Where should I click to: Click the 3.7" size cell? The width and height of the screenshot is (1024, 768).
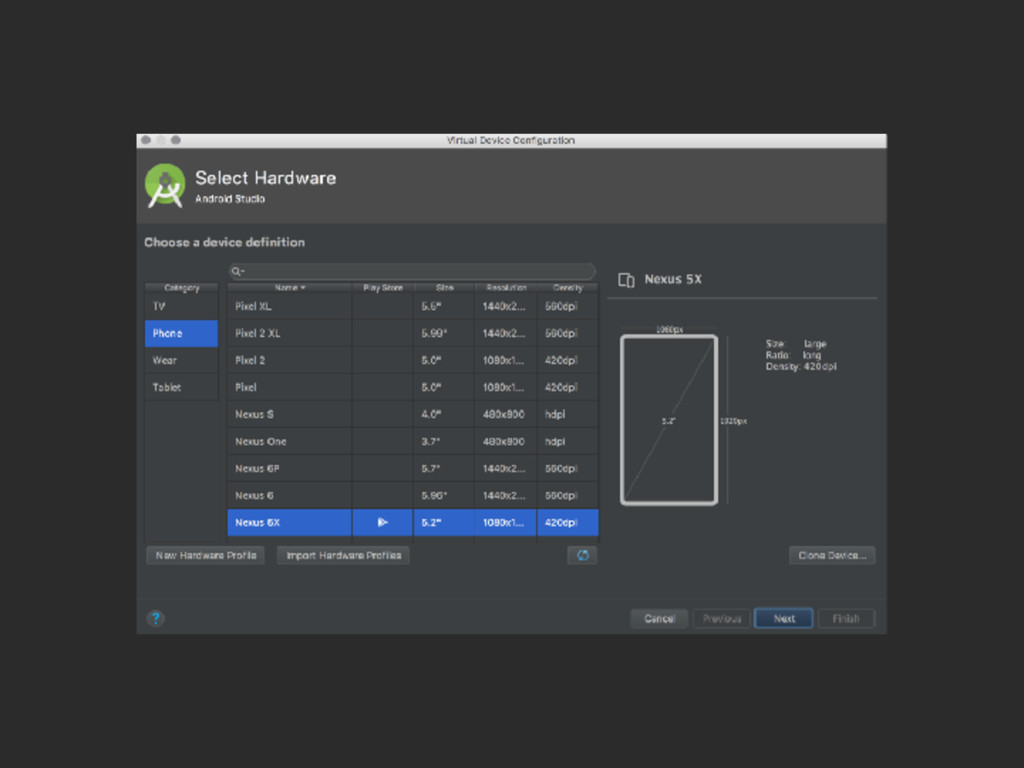(444, 441)
